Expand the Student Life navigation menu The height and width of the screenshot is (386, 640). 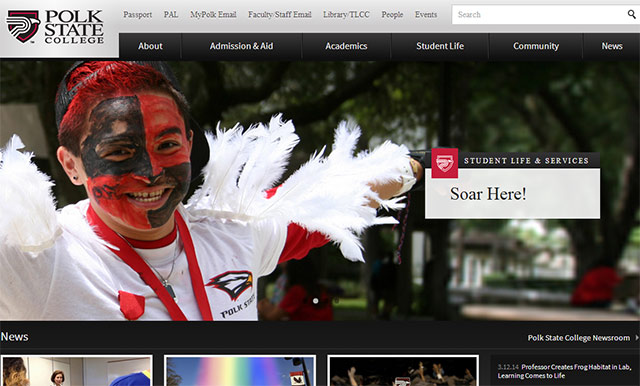pos(440,47)
